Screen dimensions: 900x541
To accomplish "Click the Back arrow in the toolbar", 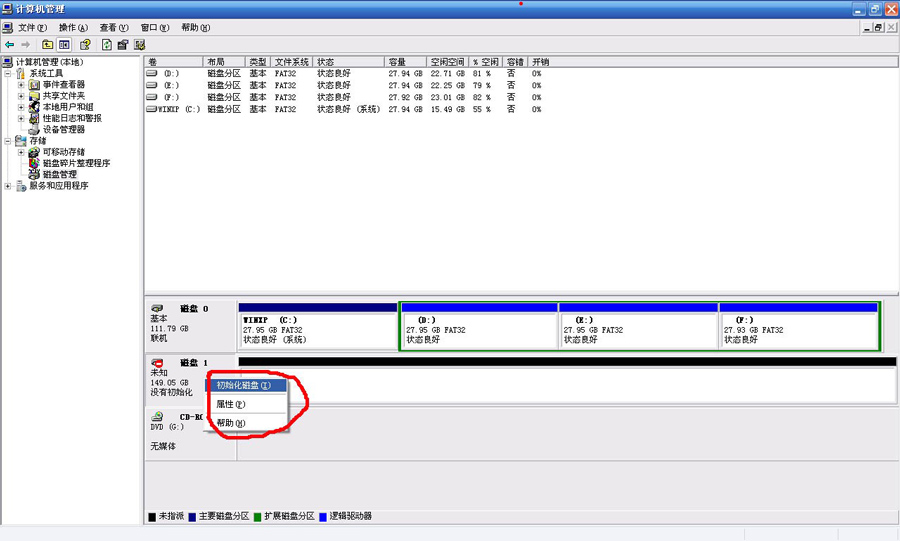I will point(10,45).
